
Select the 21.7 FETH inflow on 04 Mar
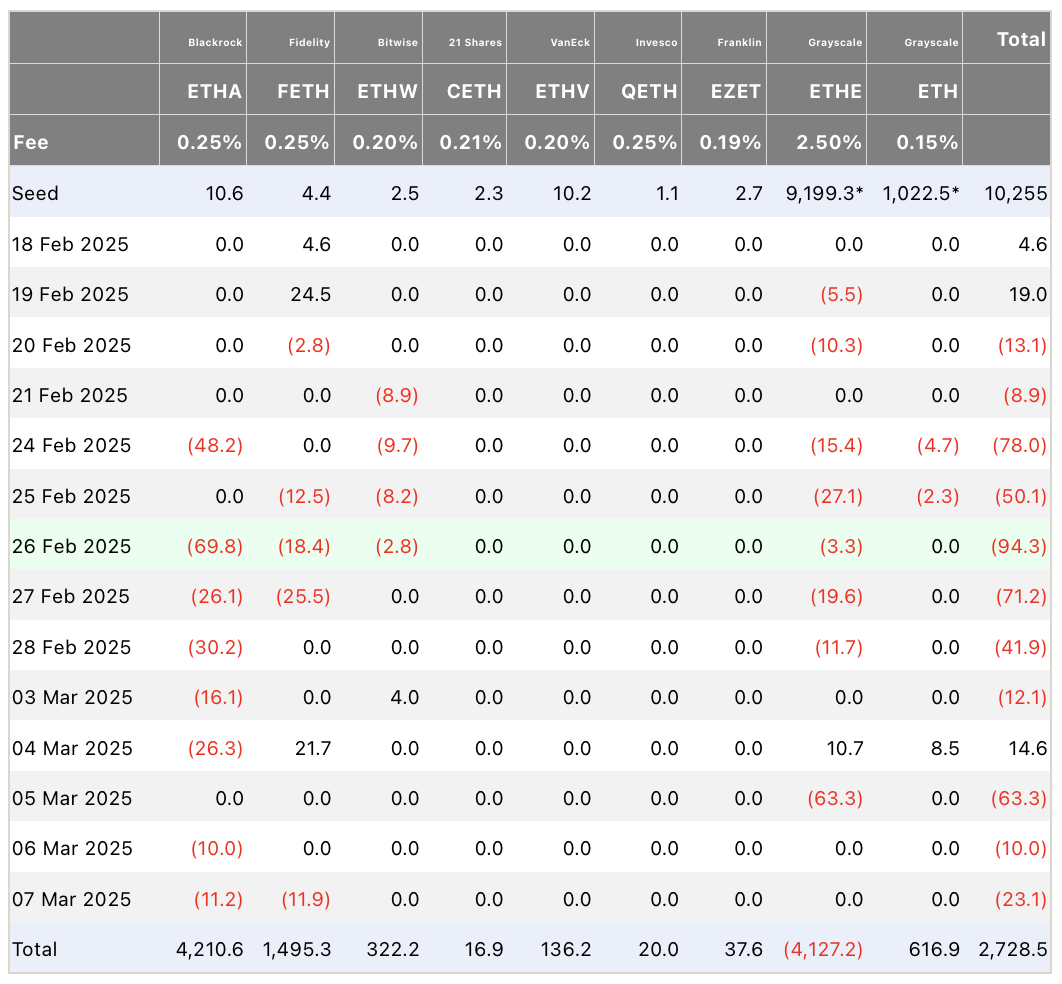coord(312,748)
